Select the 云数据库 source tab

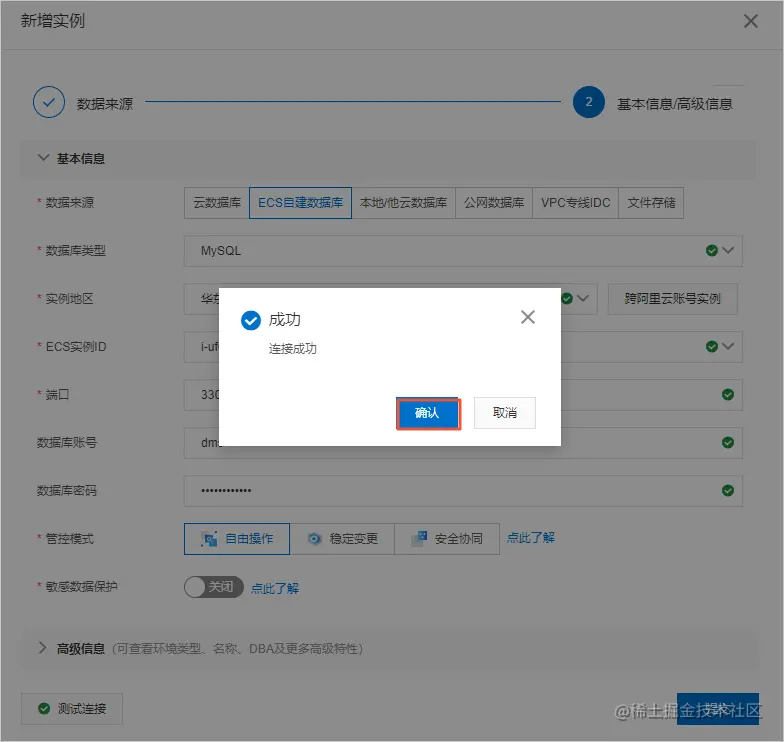[217, 203]
